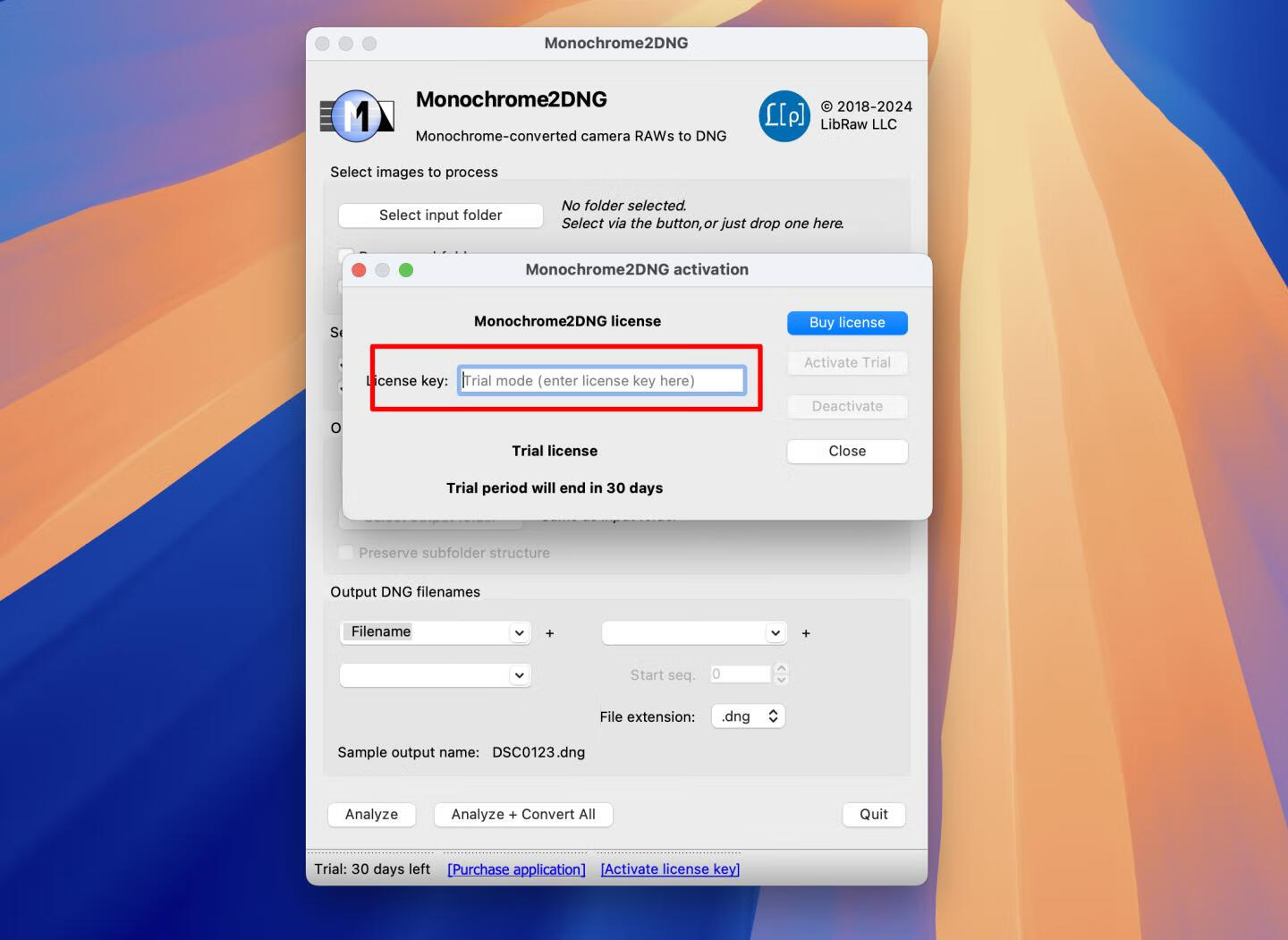Close the activation dialog with Close button

tap(847, 452)
